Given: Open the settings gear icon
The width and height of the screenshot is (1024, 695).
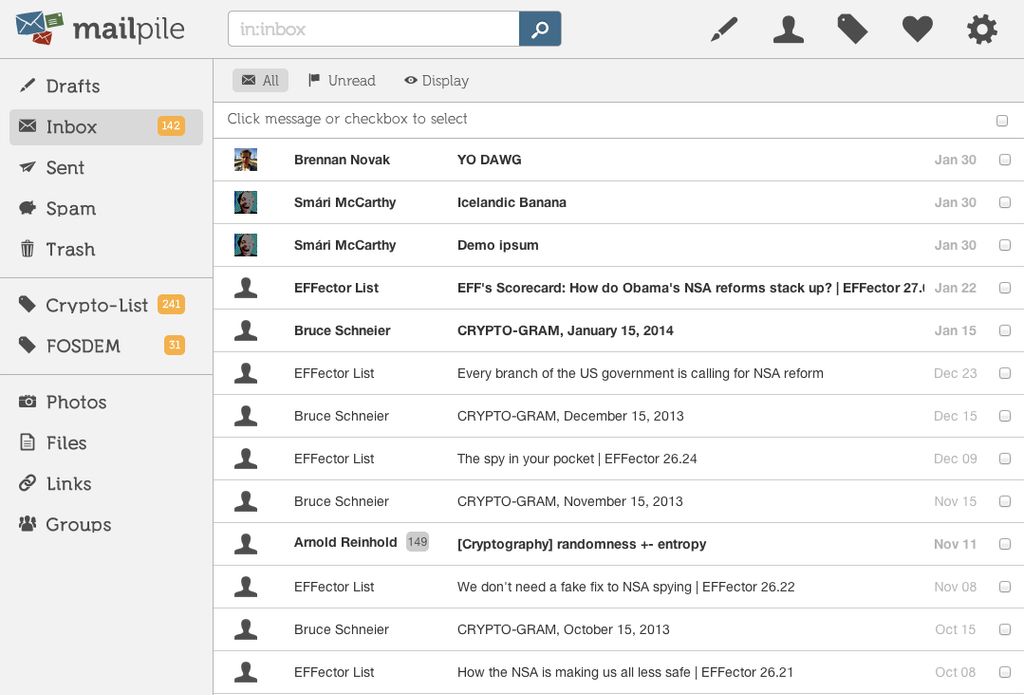Looking at the screenshot, I should (x=981, y=29).
